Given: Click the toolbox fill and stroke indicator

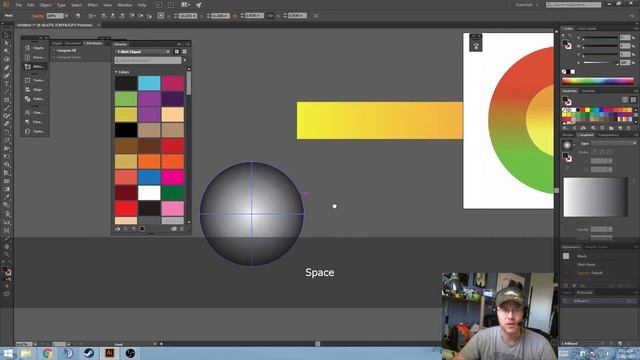Looking at the screenshot, I should click(7, 271).
